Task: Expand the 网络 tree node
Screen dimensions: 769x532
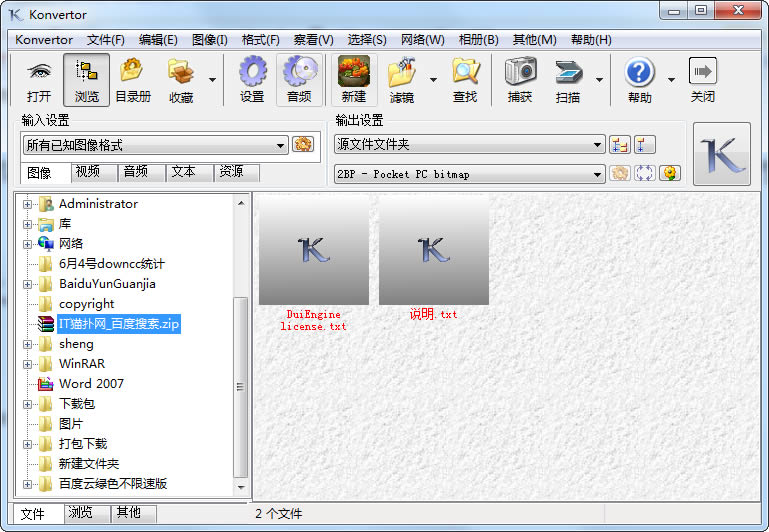Action: [27, 244]
